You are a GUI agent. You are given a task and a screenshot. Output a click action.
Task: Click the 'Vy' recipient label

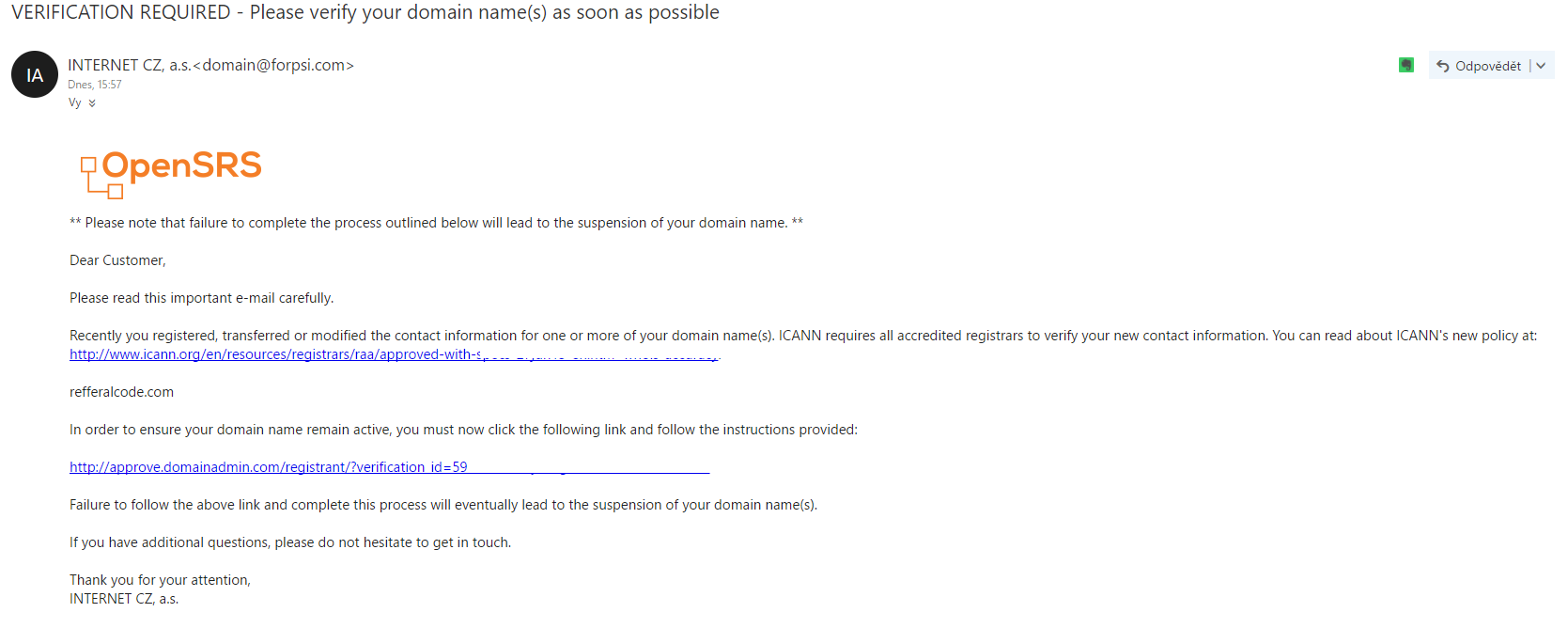(75, 103)
